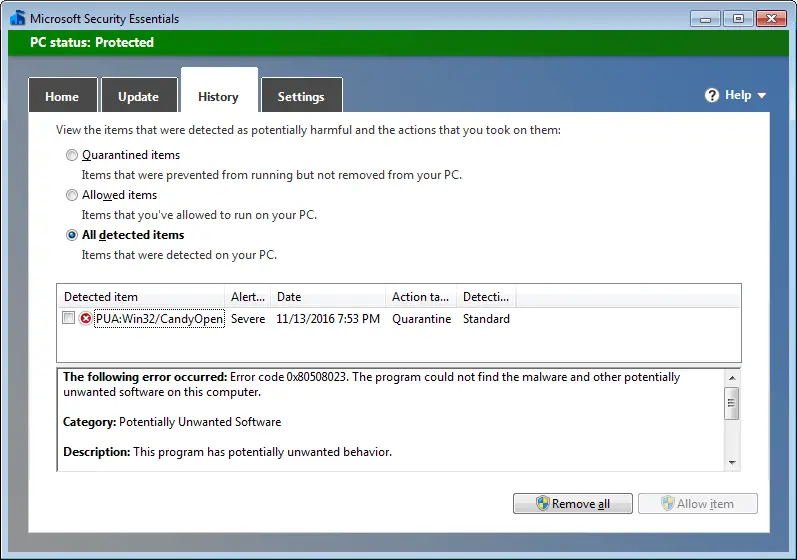Click the details pane scroll up arrow
Screen dimensions: 797x560
732,378
